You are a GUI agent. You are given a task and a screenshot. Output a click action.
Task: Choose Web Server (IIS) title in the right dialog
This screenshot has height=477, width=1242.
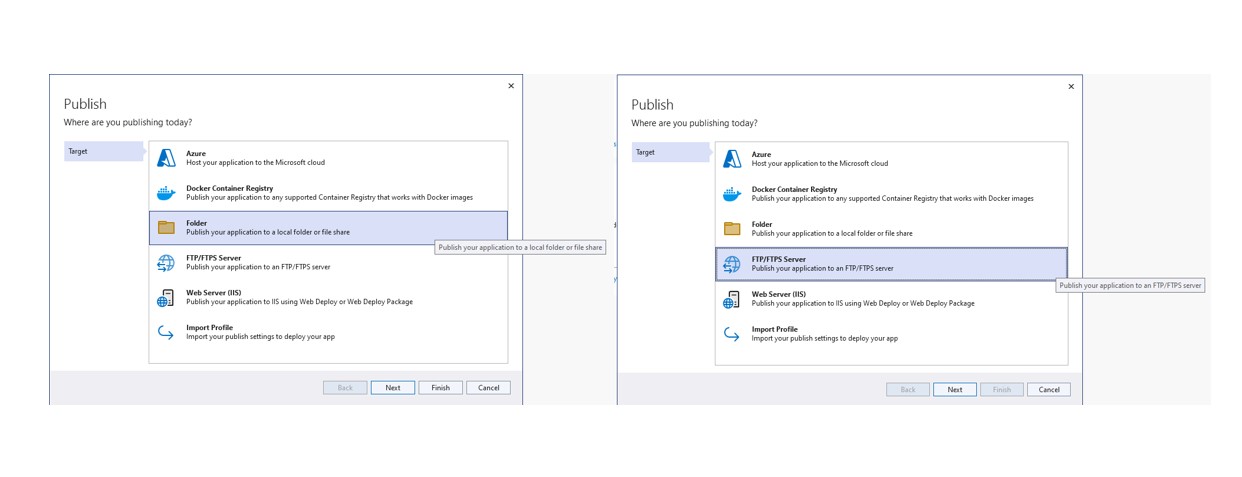click(x=779, y=294)
